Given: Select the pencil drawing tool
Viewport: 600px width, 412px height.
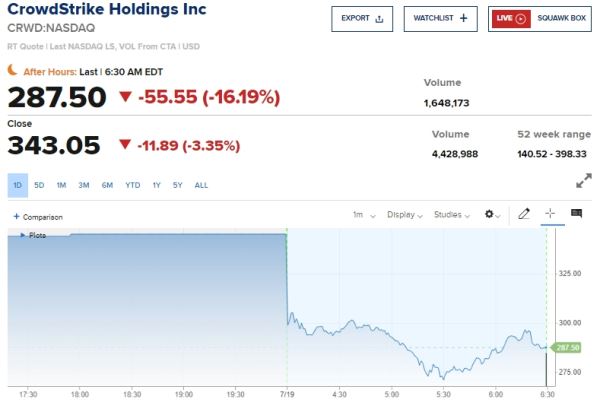Looking at the screenshot, I should click(523, 213).
